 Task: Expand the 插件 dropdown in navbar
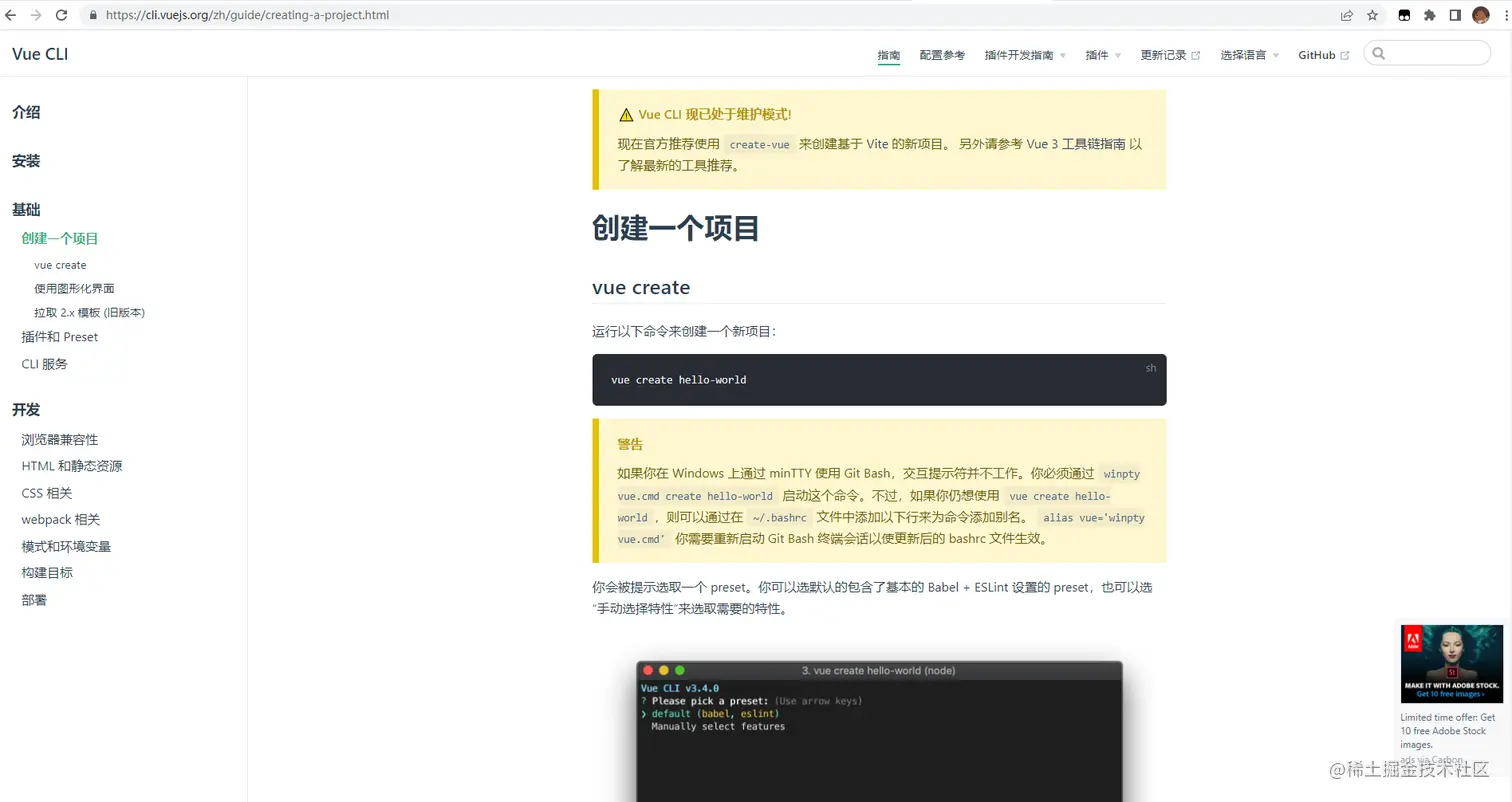(x=1103, y=55)
